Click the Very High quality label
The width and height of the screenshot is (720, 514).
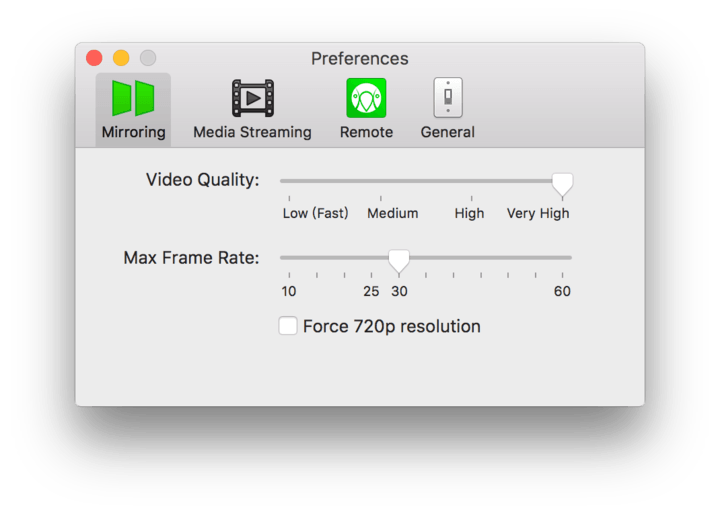[x=538, y=213]
